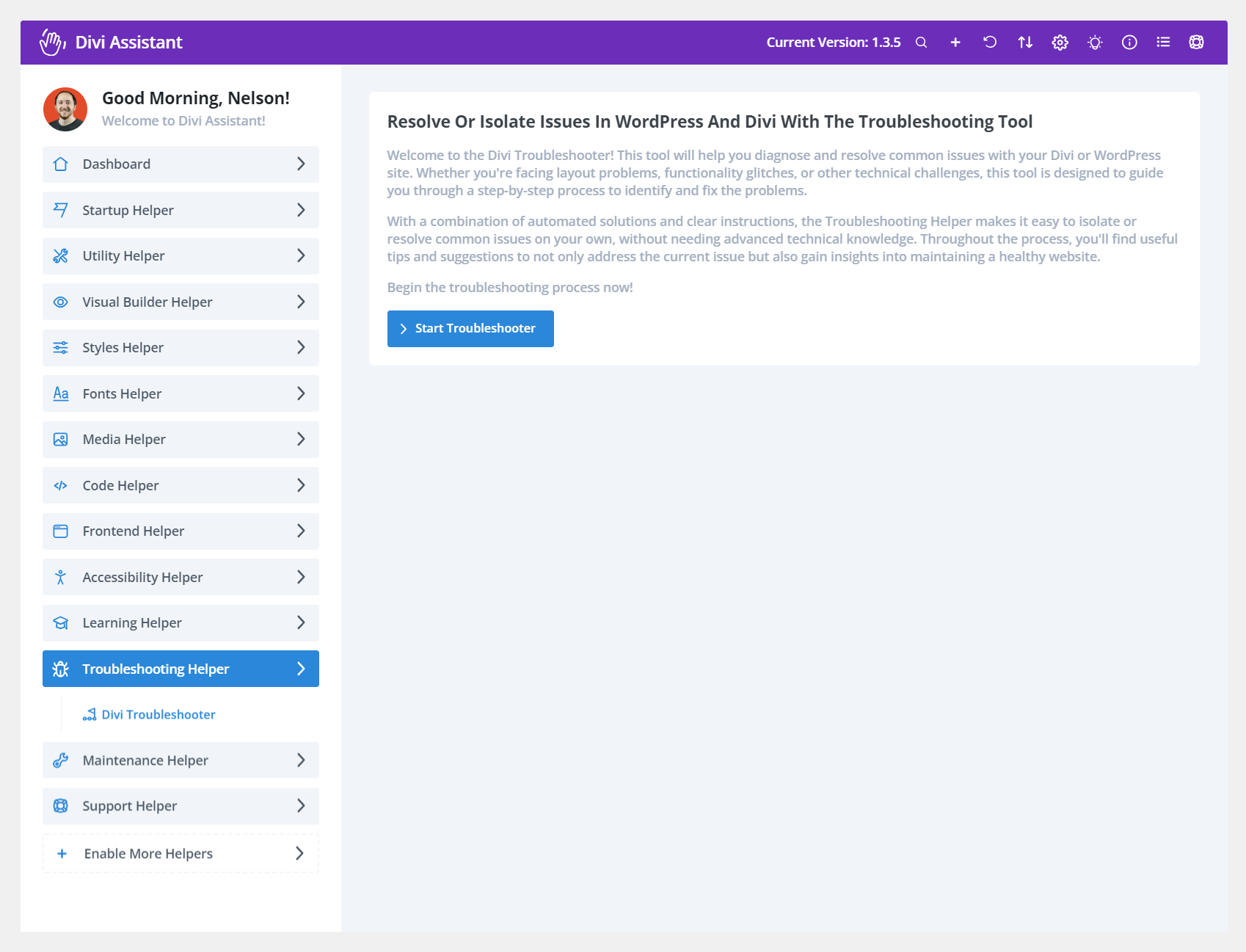Open the Frontend Helper menu item
This screenshot has height=952, width=1246.
click(x=181, y=531)
